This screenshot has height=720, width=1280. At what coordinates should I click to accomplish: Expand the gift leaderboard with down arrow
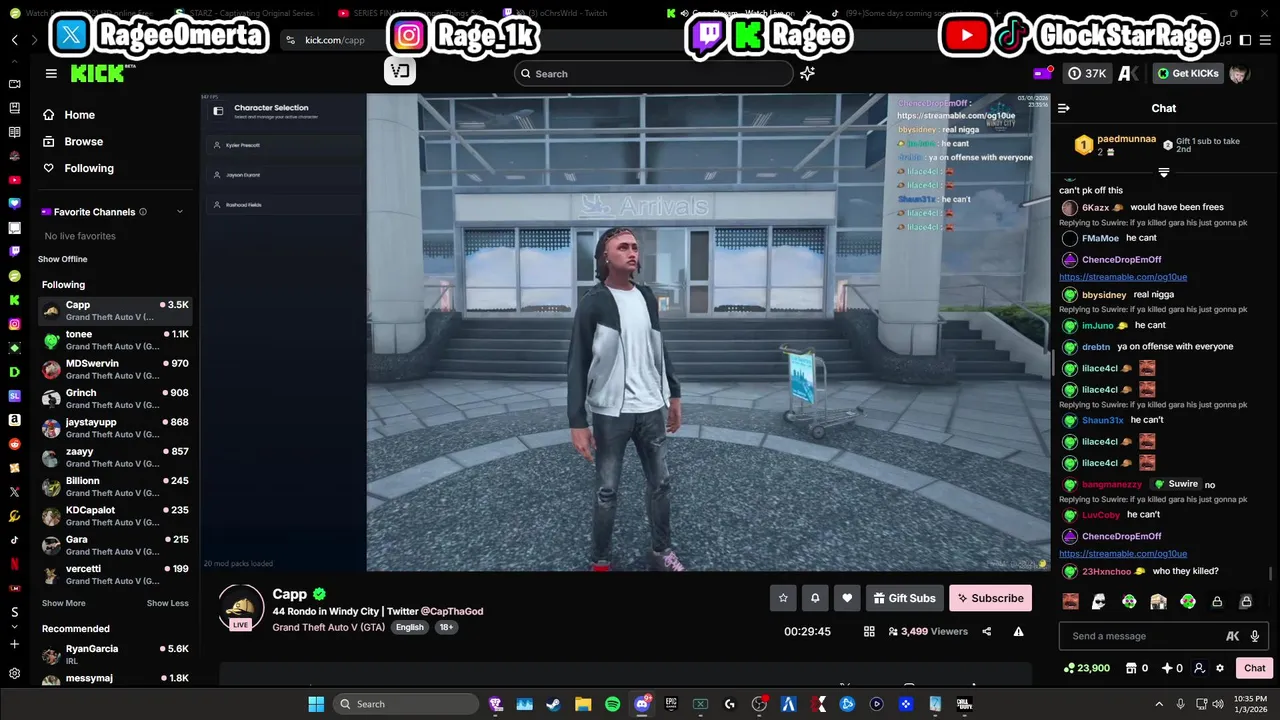point(1163,172)
